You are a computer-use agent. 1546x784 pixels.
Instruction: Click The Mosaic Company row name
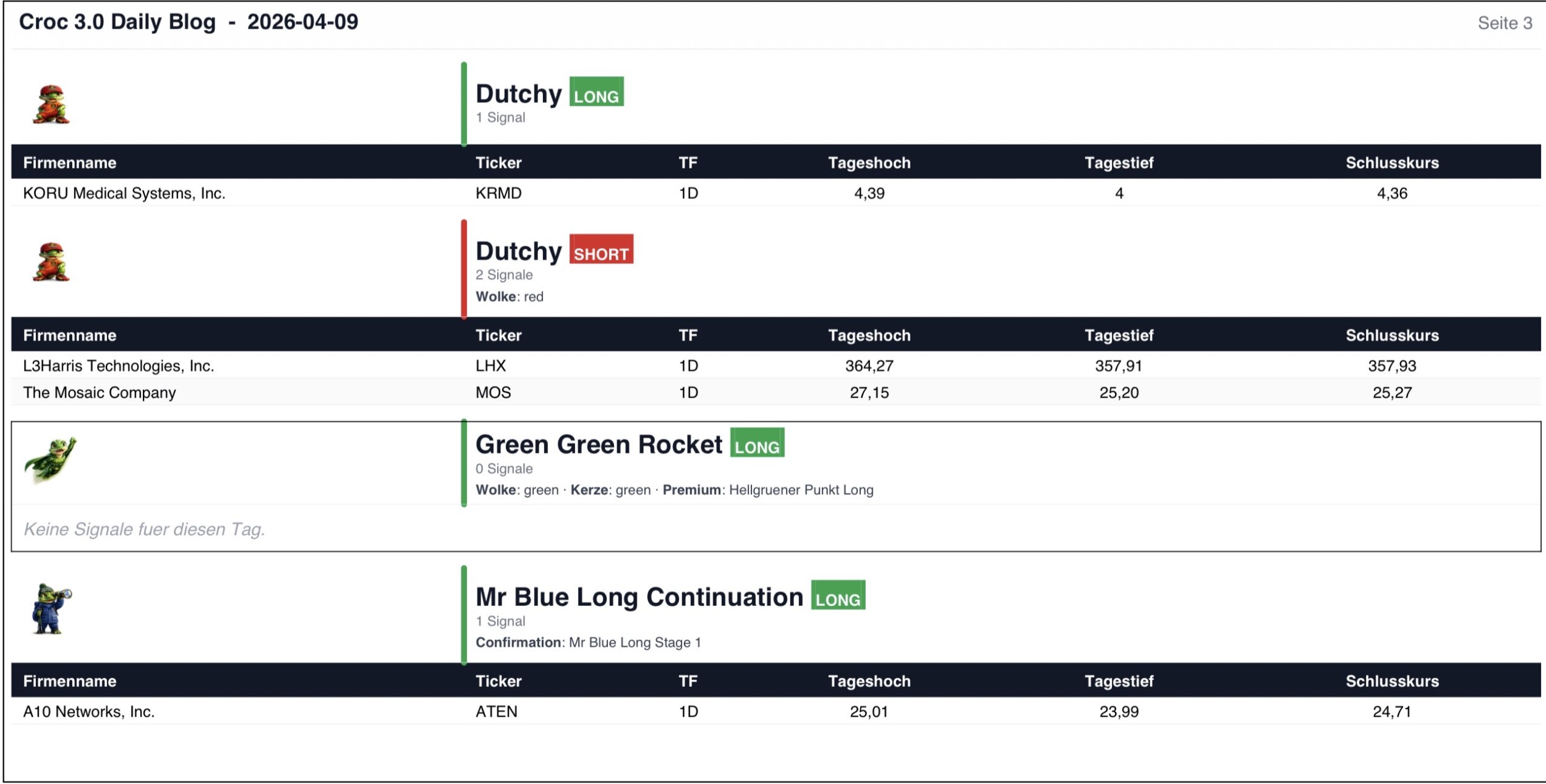click(x=100, y=393)
